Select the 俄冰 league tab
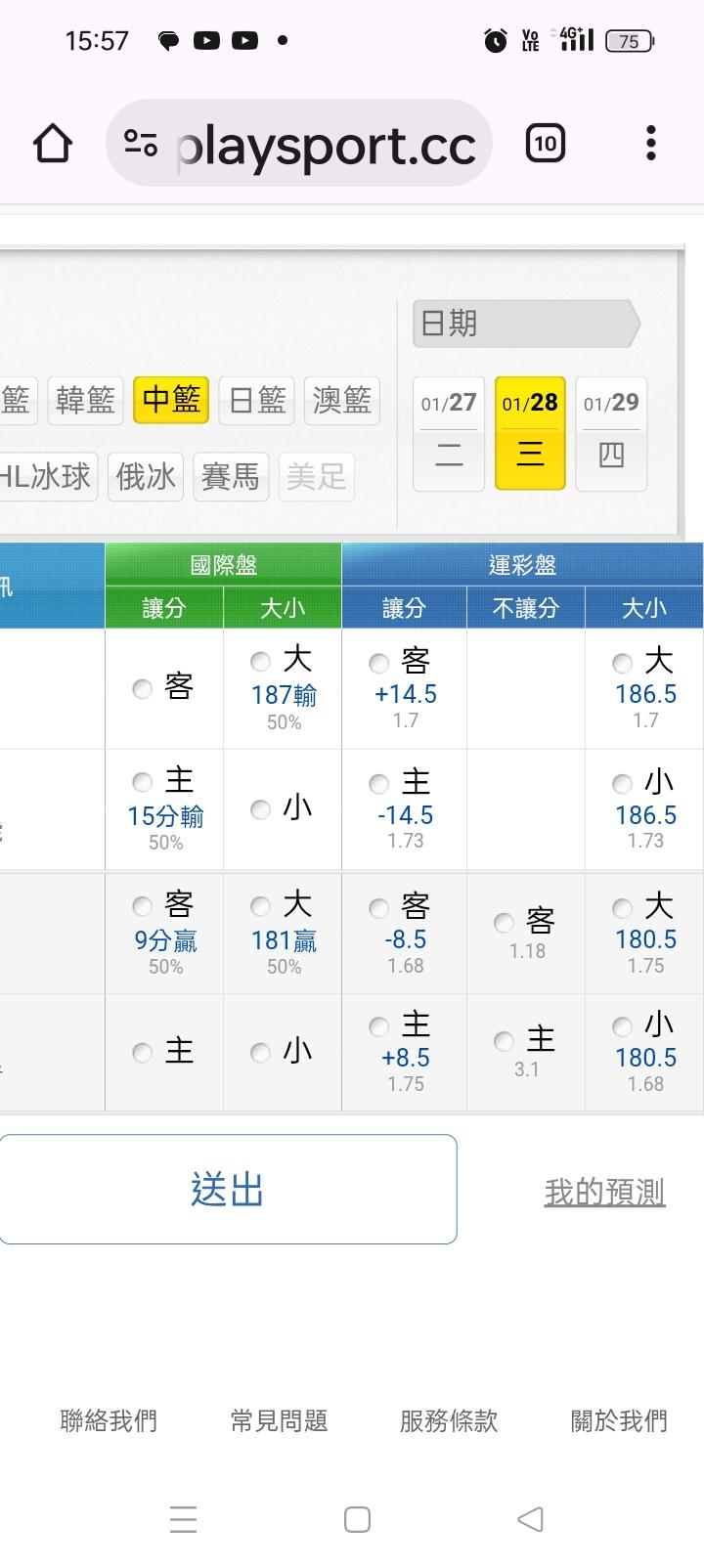The height and width of the screenshot is (1568, 704). pyautogui.click(x=146, y=477)
